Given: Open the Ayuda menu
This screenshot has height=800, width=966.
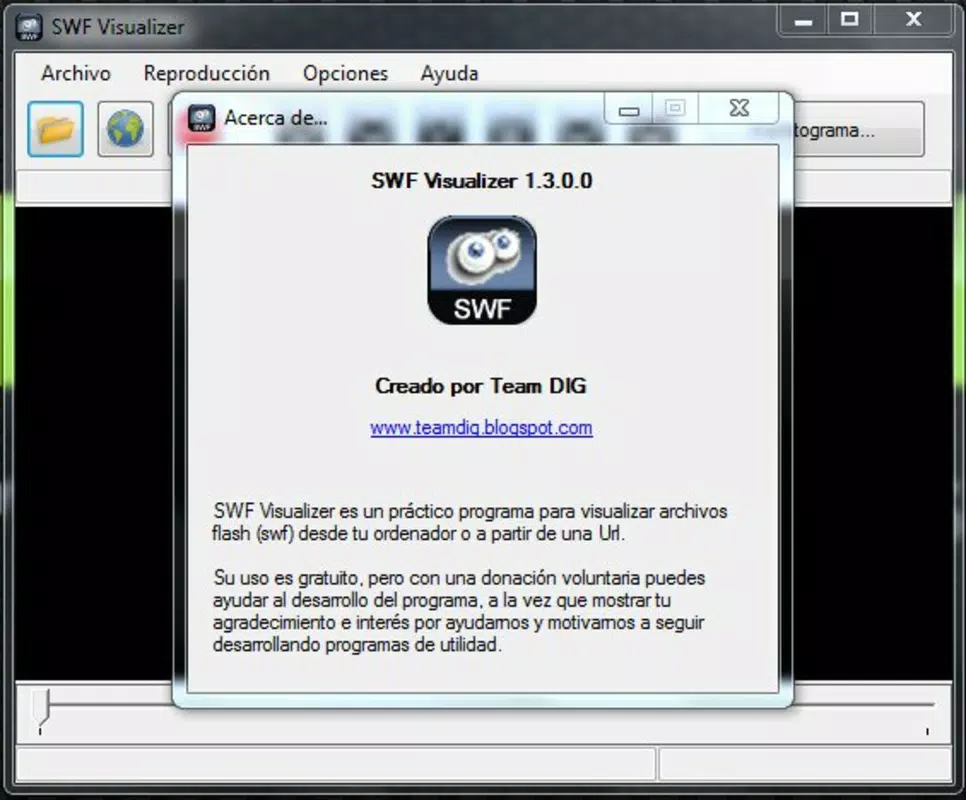Looking at the screenshot, I should pyautogui.click(x=449, y=73).
